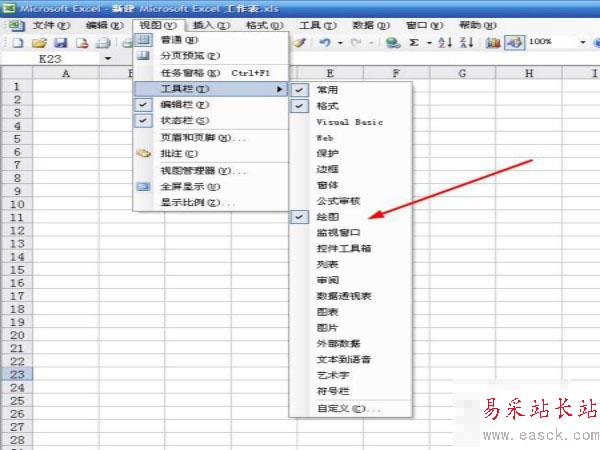The image size is (600, 450).
Task: Click the Insert Hyperlink globe icon
Action: click(x=393, y=42)
